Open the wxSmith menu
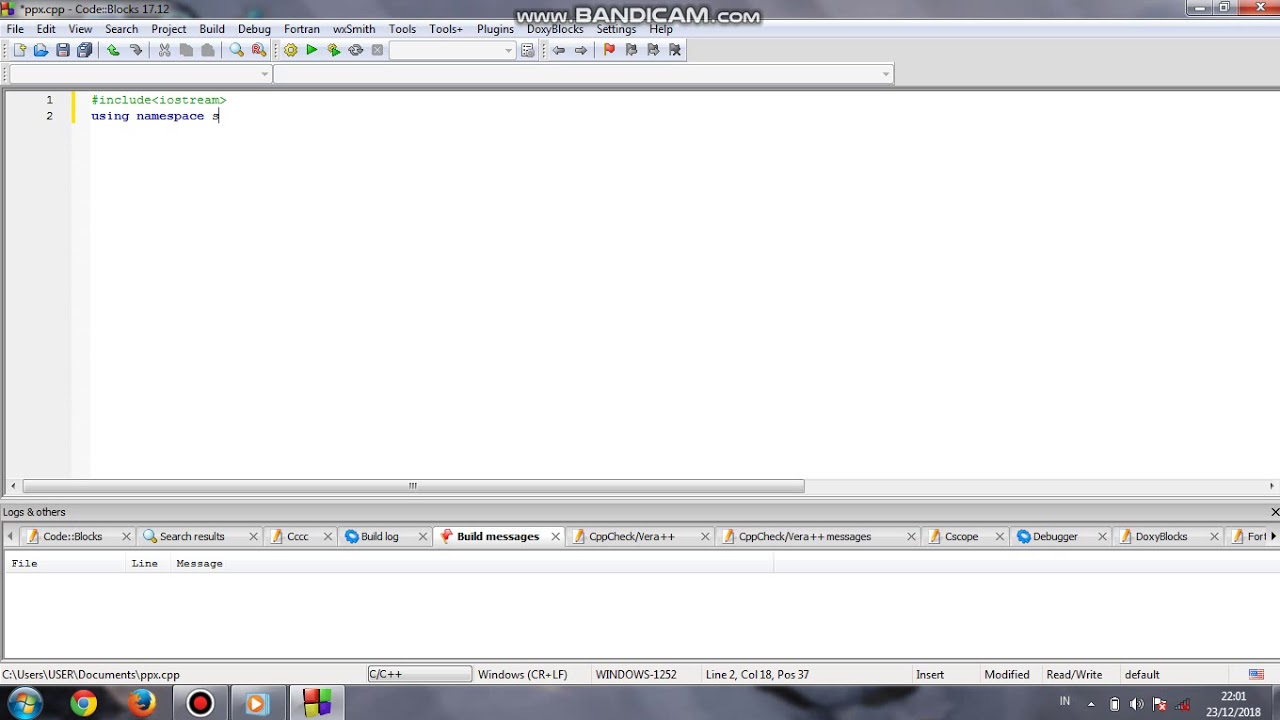This screenshot has height=720, width=1280. [354, 29]
